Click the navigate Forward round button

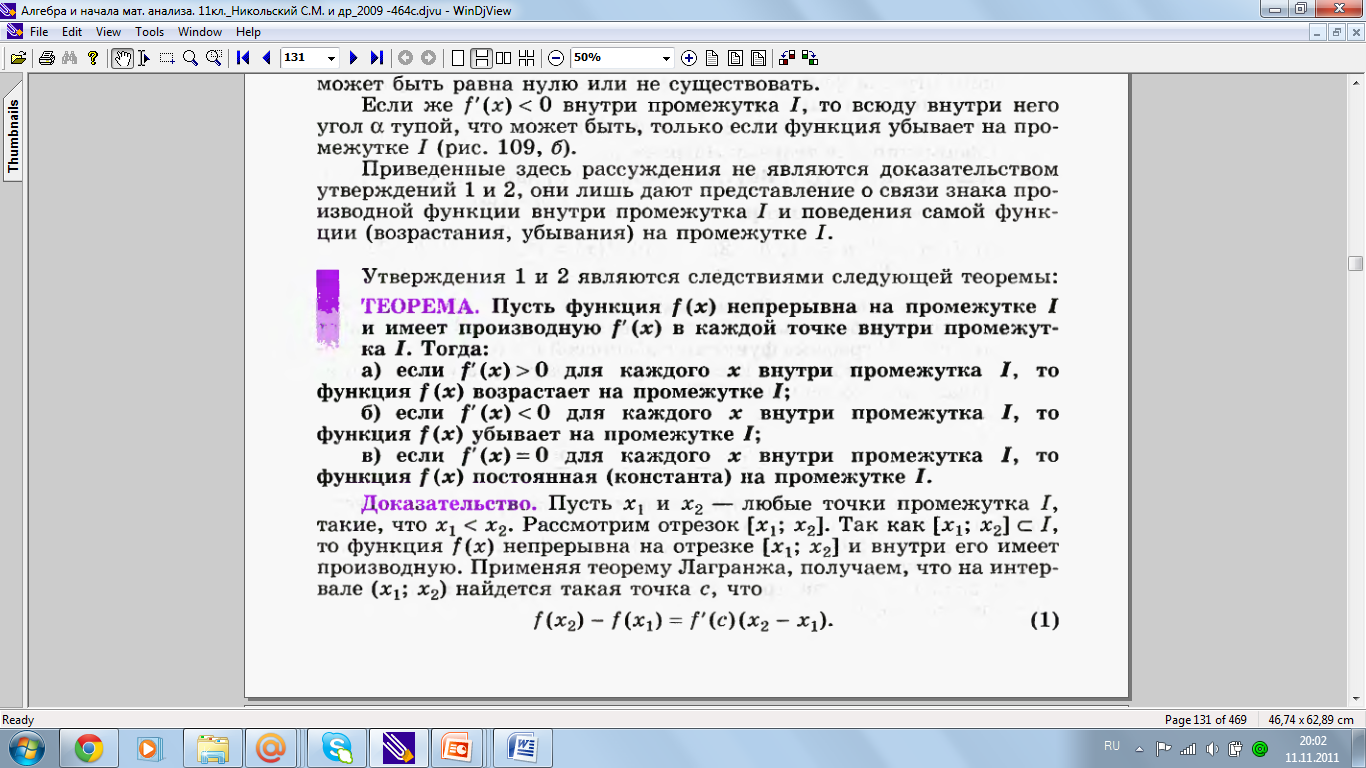(428, 58)
